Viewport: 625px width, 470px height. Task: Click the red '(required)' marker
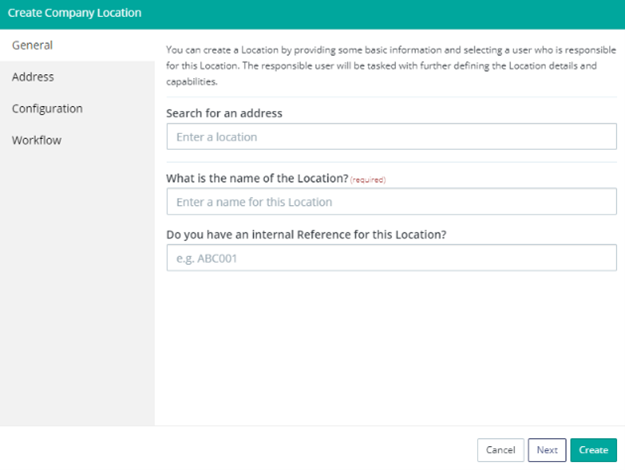pos(368,180)
